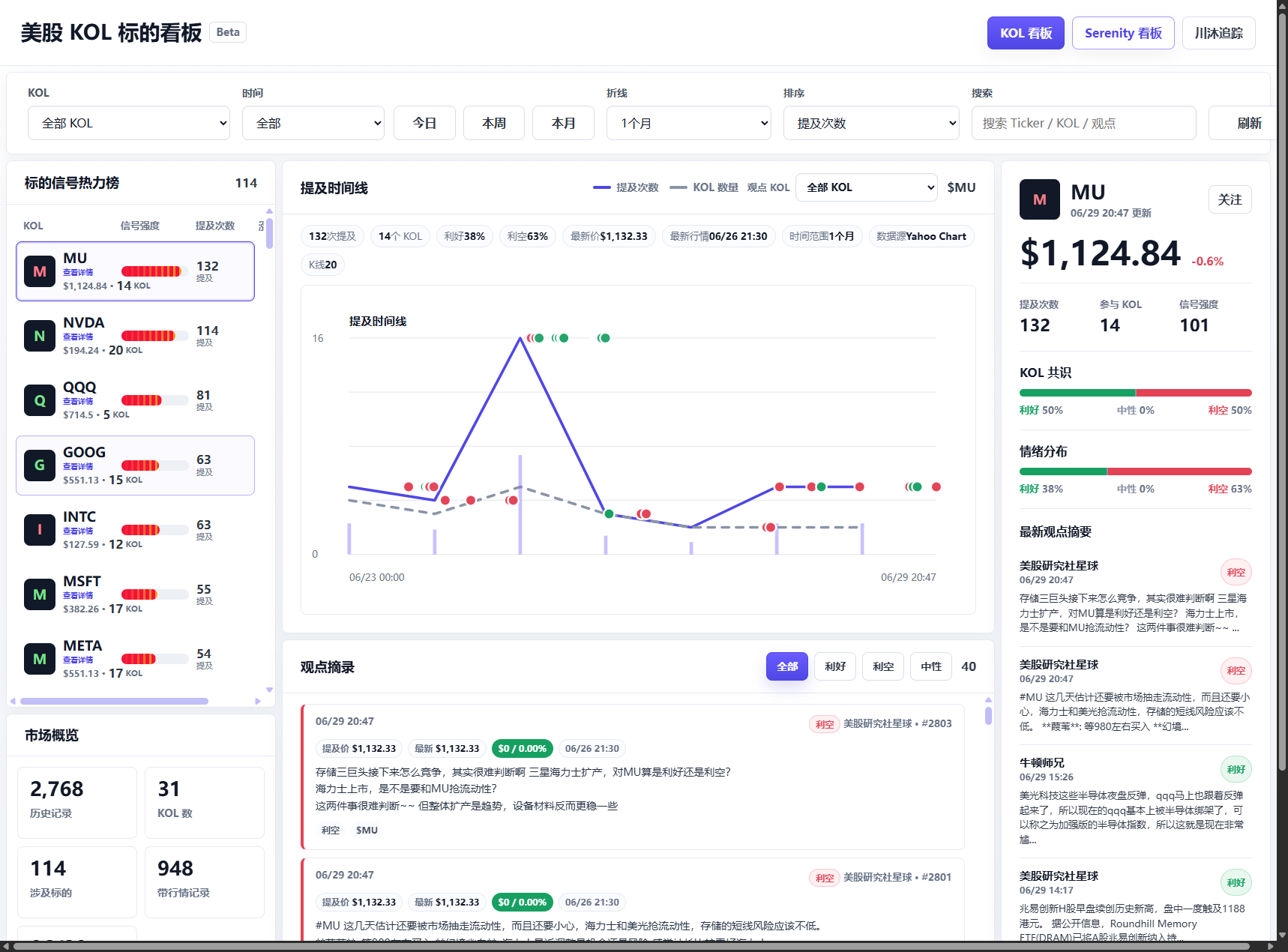
Task: Select the 利好 filter in 观点摘录
Action: (x=835, y=666)
